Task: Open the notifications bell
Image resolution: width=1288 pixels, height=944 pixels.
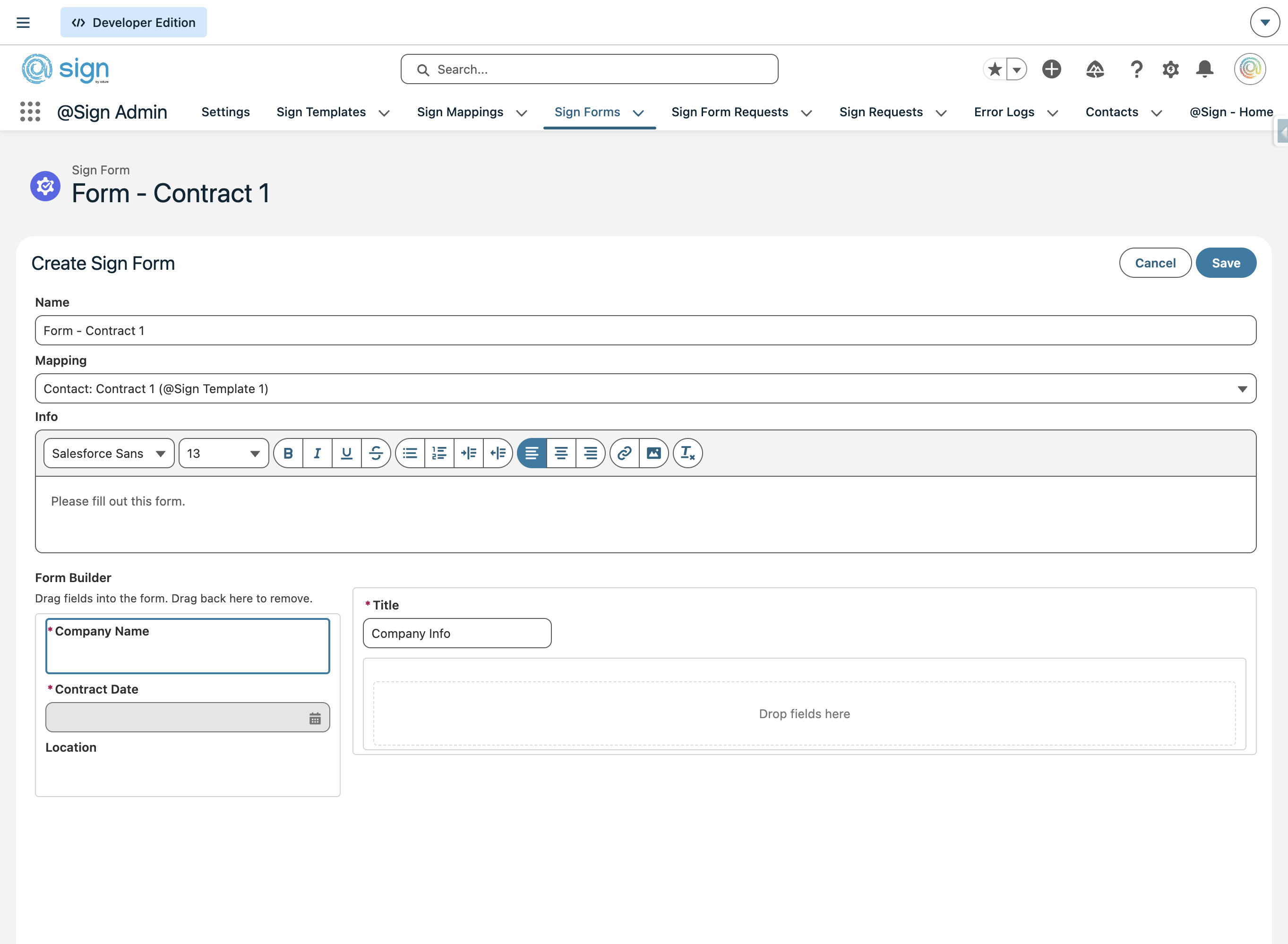Action: 1204,69
